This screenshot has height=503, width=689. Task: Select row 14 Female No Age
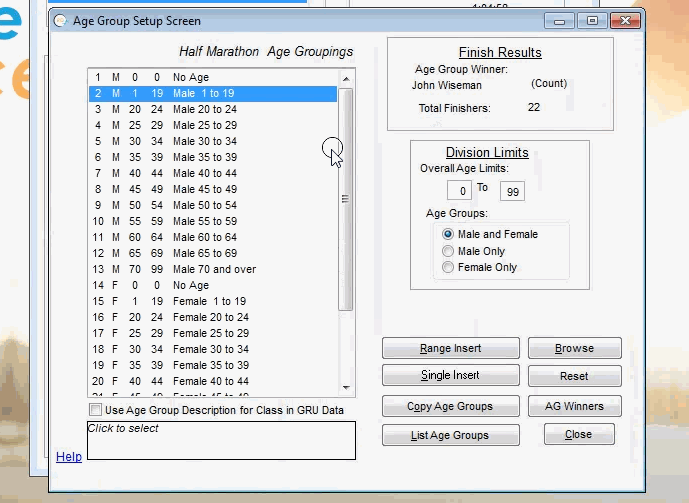tap(213, 286)
